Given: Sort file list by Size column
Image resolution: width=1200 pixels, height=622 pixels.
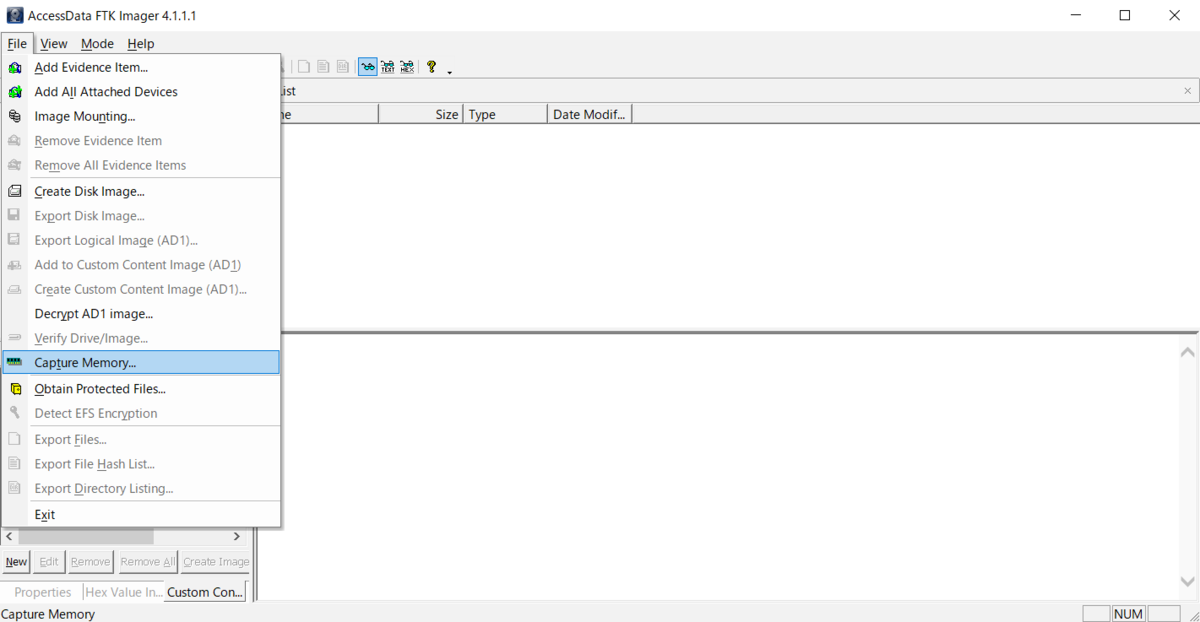Looking at the screenshot, I should (x=420, y=114).
